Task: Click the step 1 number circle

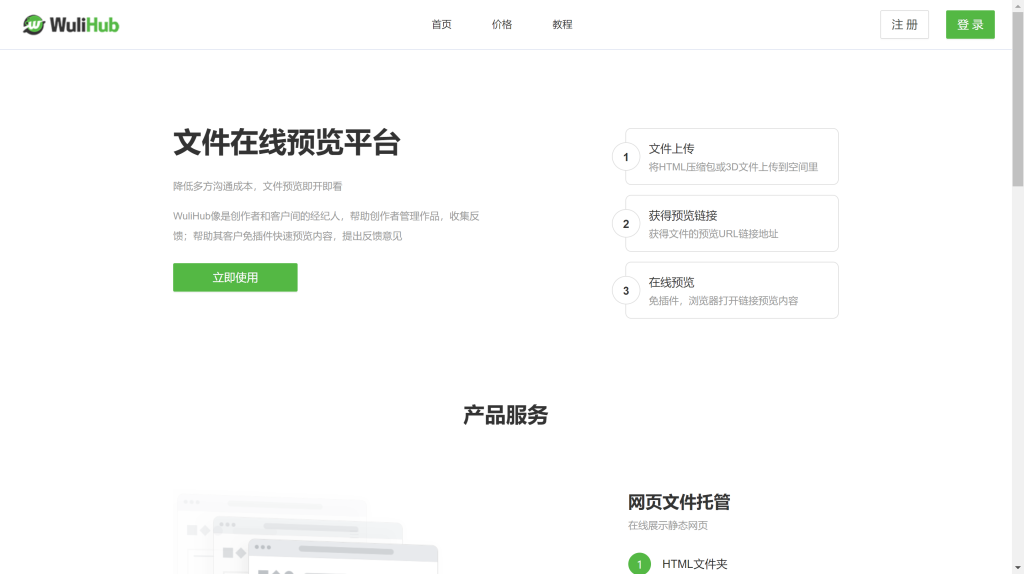Action: coord(626,157)
